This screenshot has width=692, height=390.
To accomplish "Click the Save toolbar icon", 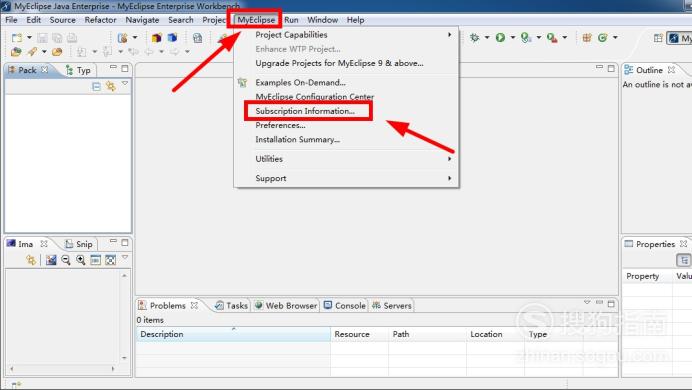I will click(x=42, y=38).
